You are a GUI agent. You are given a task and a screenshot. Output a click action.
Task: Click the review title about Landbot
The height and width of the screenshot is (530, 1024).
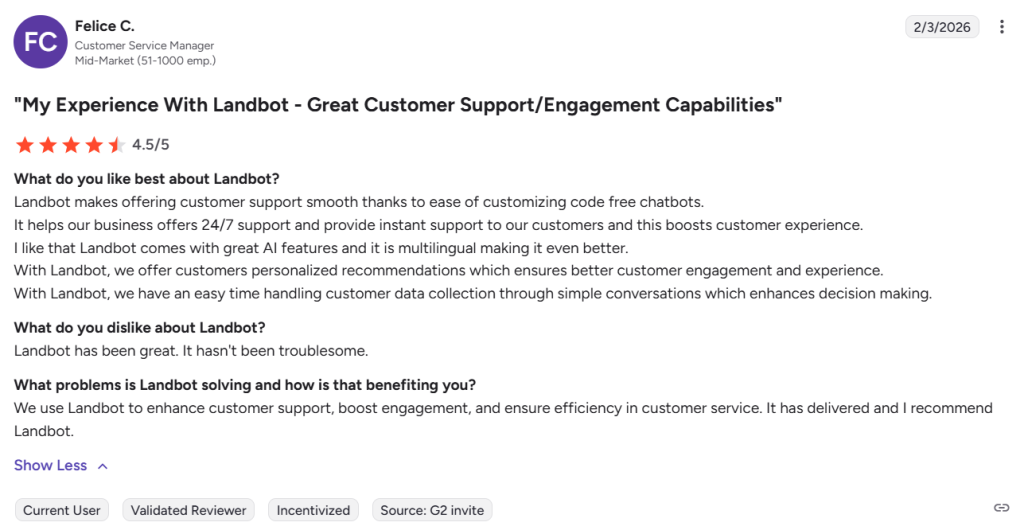click(398, 105)
